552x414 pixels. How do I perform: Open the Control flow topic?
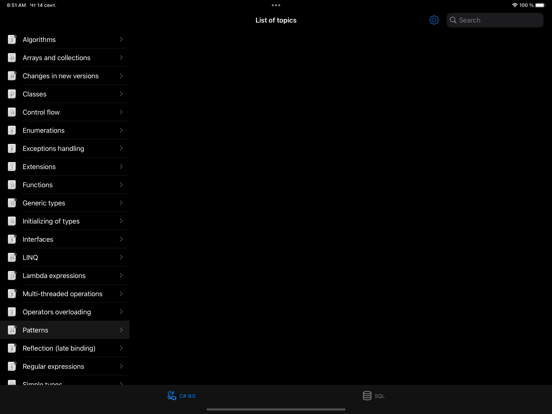point(65,112)
